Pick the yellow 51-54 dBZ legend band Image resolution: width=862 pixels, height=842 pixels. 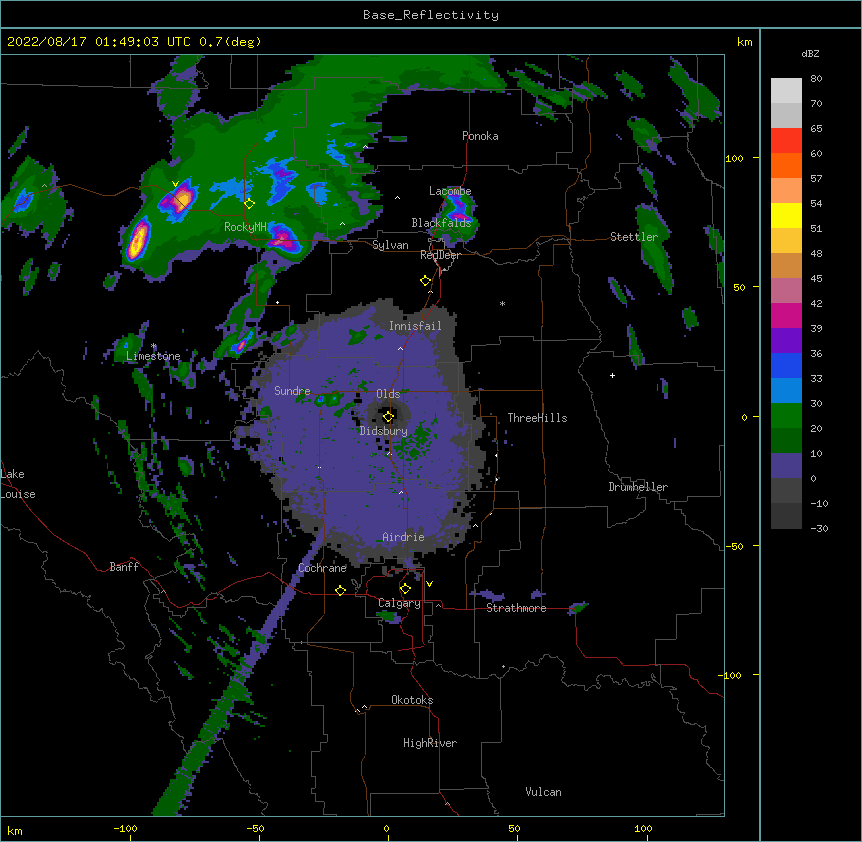pyautogui.click(x=786, y=216)
